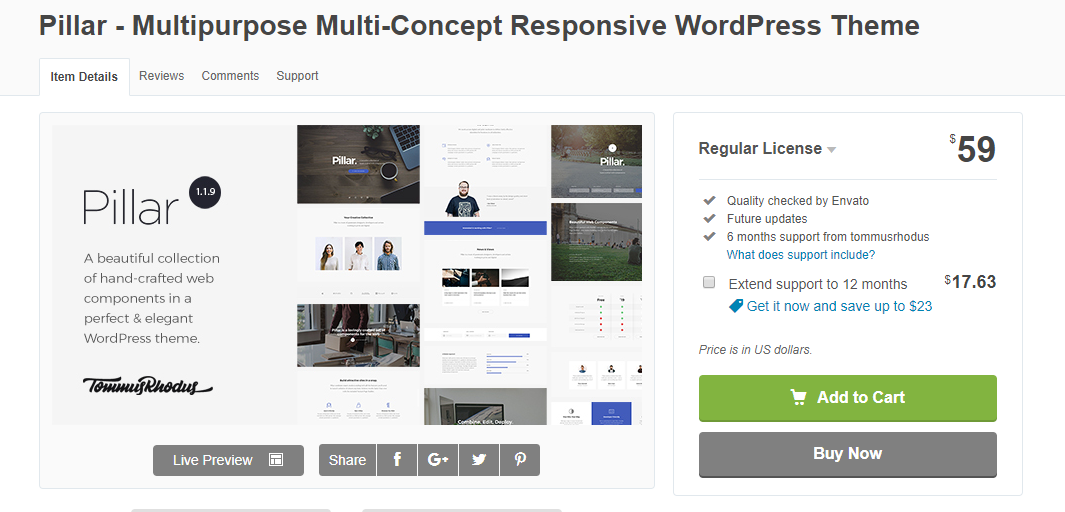
Task: Click 'Price is in US dollars.' note
Action: [755, 350]
